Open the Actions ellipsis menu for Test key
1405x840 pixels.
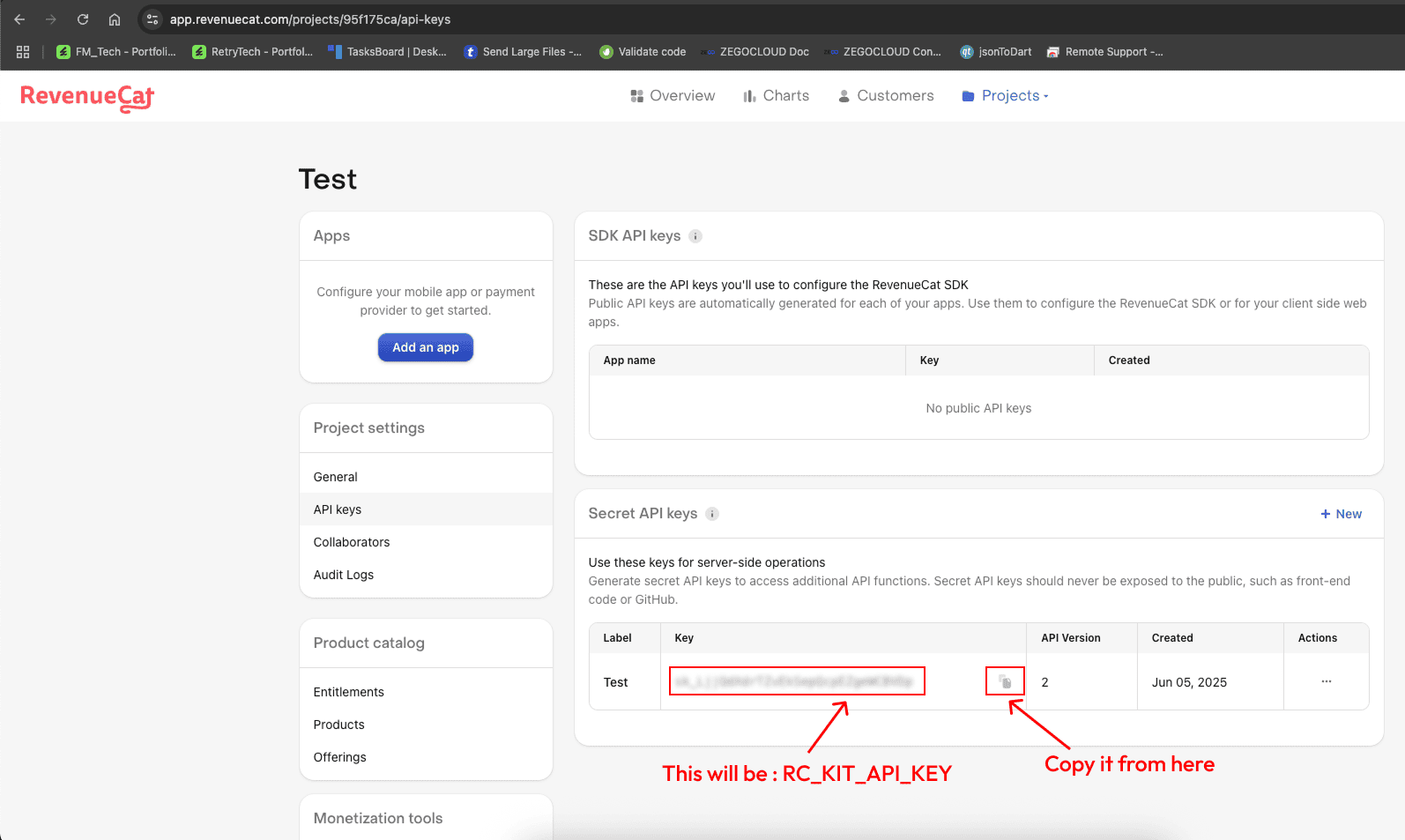1326,681
